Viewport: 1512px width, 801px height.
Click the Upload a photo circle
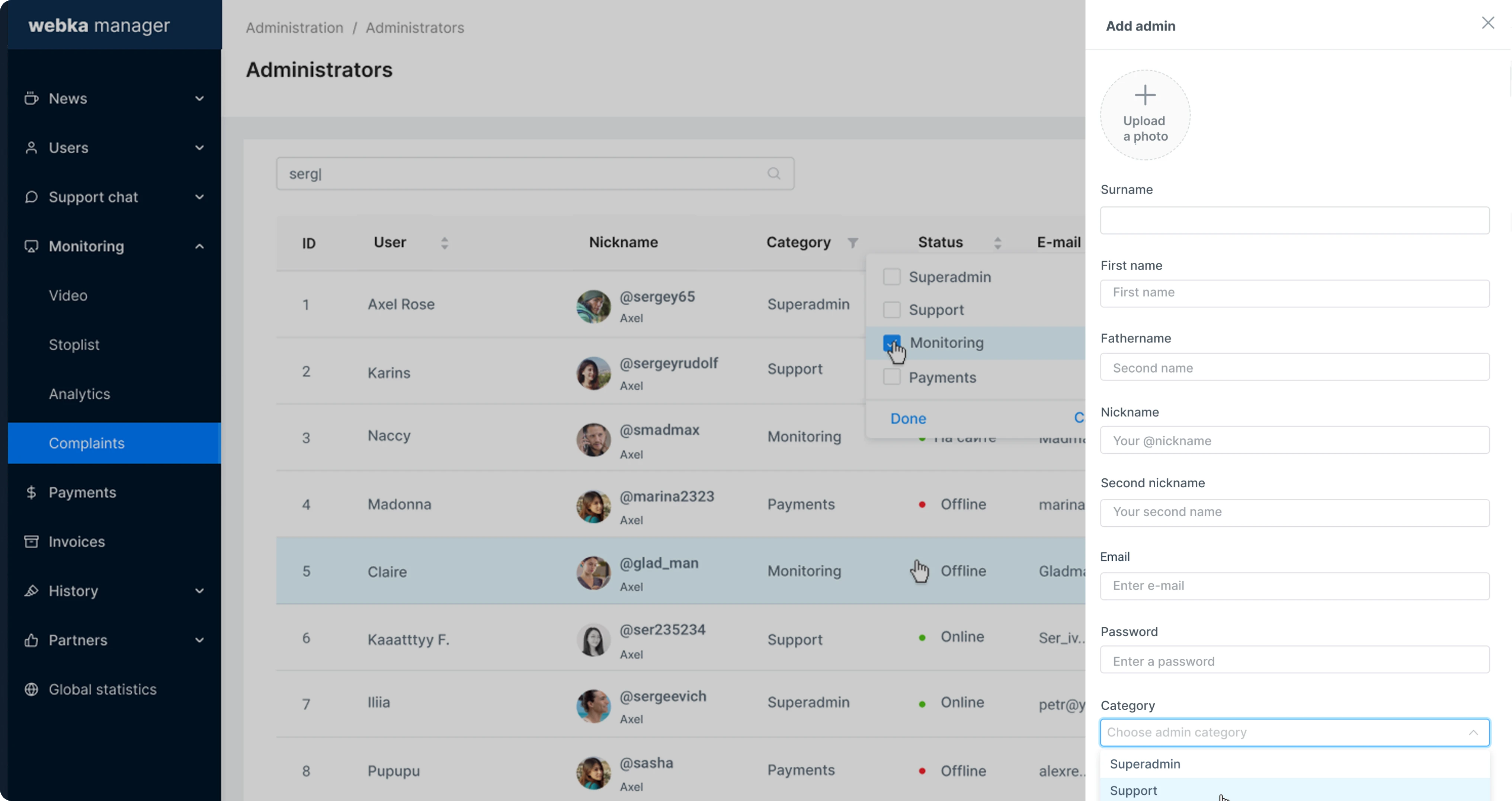1144,115
